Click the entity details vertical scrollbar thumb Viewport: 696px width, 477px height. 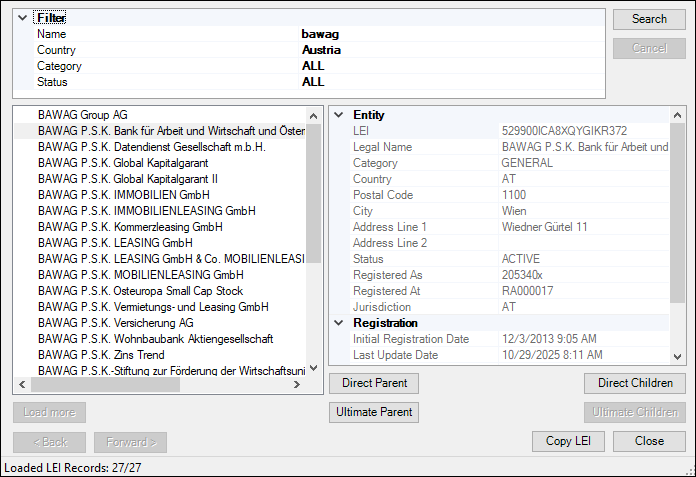(x=677, y=213)
